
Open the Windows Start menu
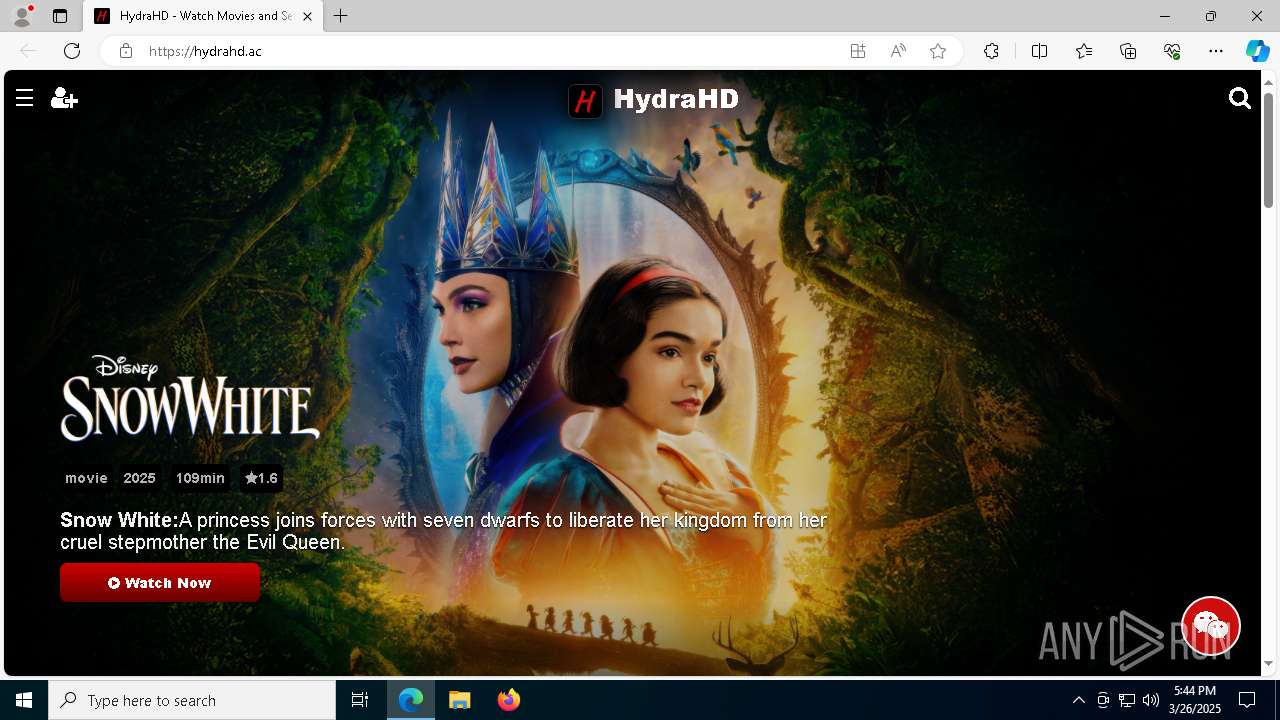click(24, 700)
